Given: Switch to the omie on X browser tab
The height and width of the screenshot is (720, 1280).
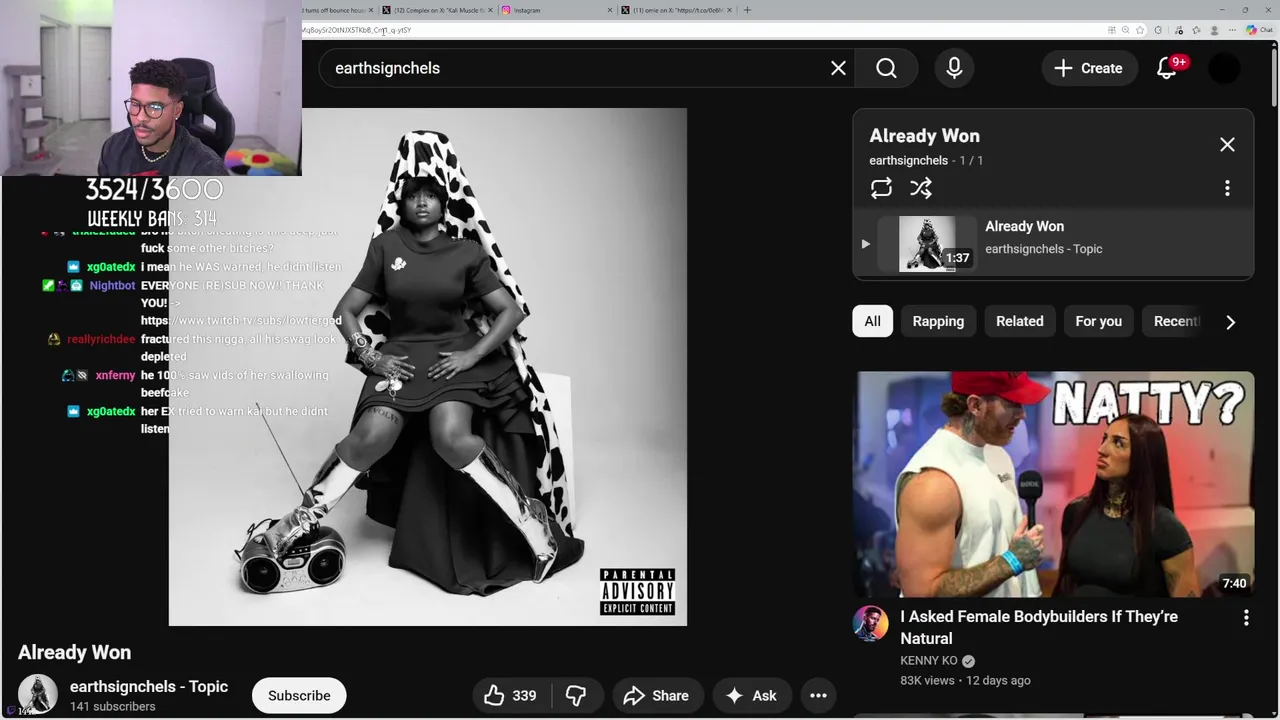Looking at the screenshot, I should (676, 10).
